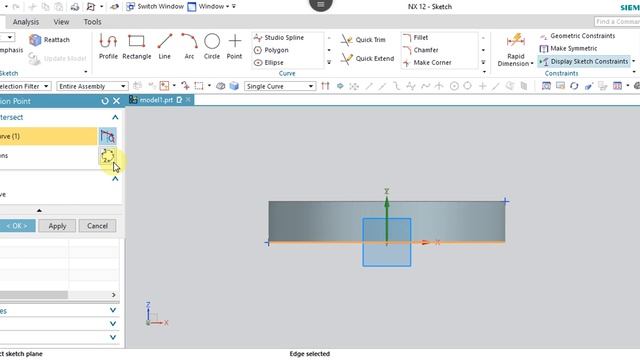640x360 pixels.
Task: Activate Quick Trim
Action: [x=363, y=40]
